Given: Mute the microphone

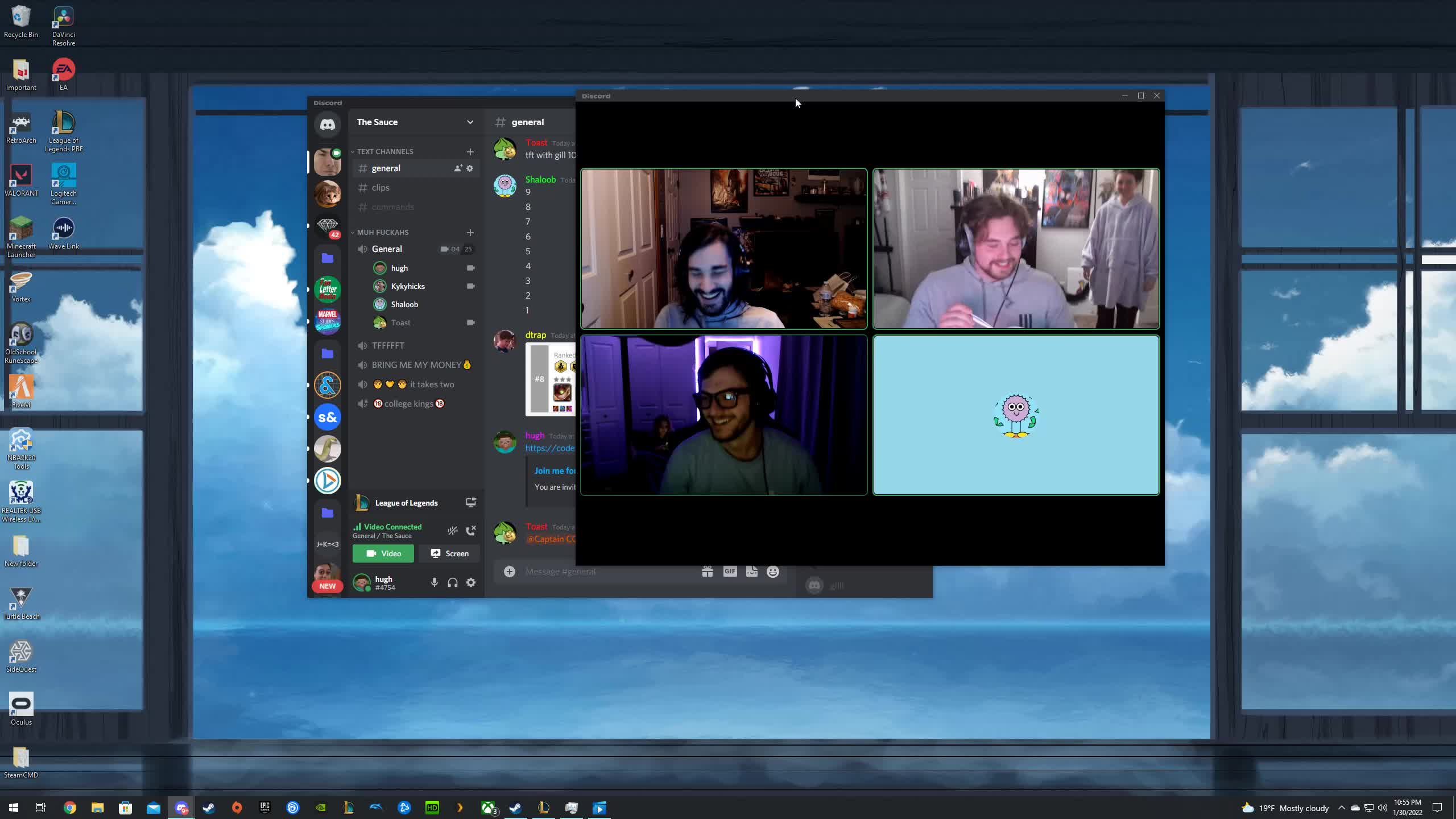Looking at the screenshot, I should tap(434, 582).
